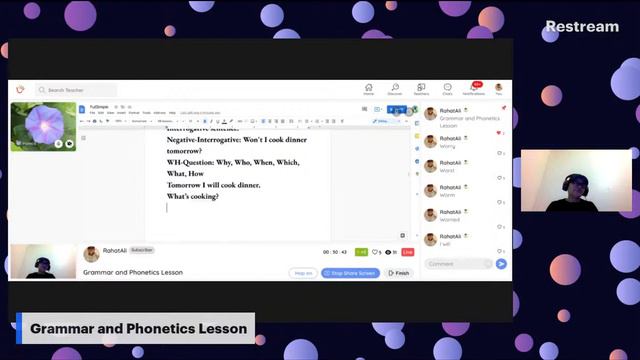Open the View menu in Docs

click(x=111, y=113)
